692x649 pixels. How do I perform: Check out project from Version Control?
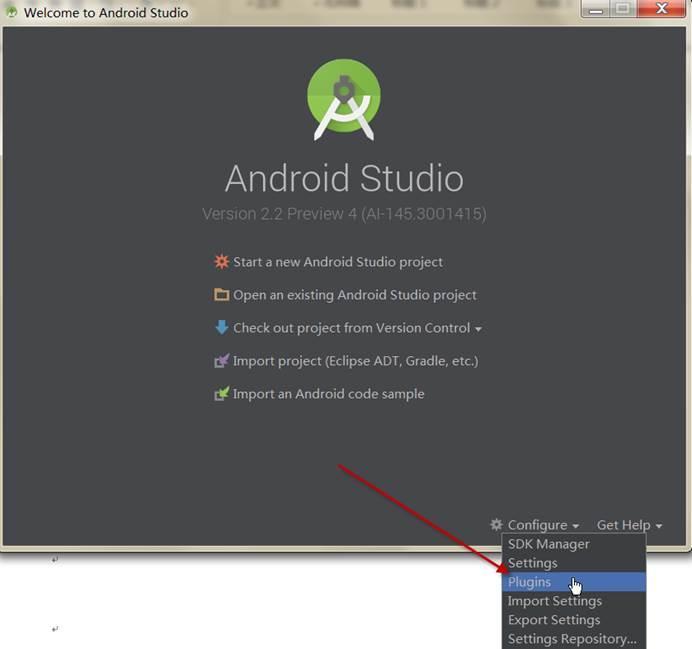coord(351,328)
